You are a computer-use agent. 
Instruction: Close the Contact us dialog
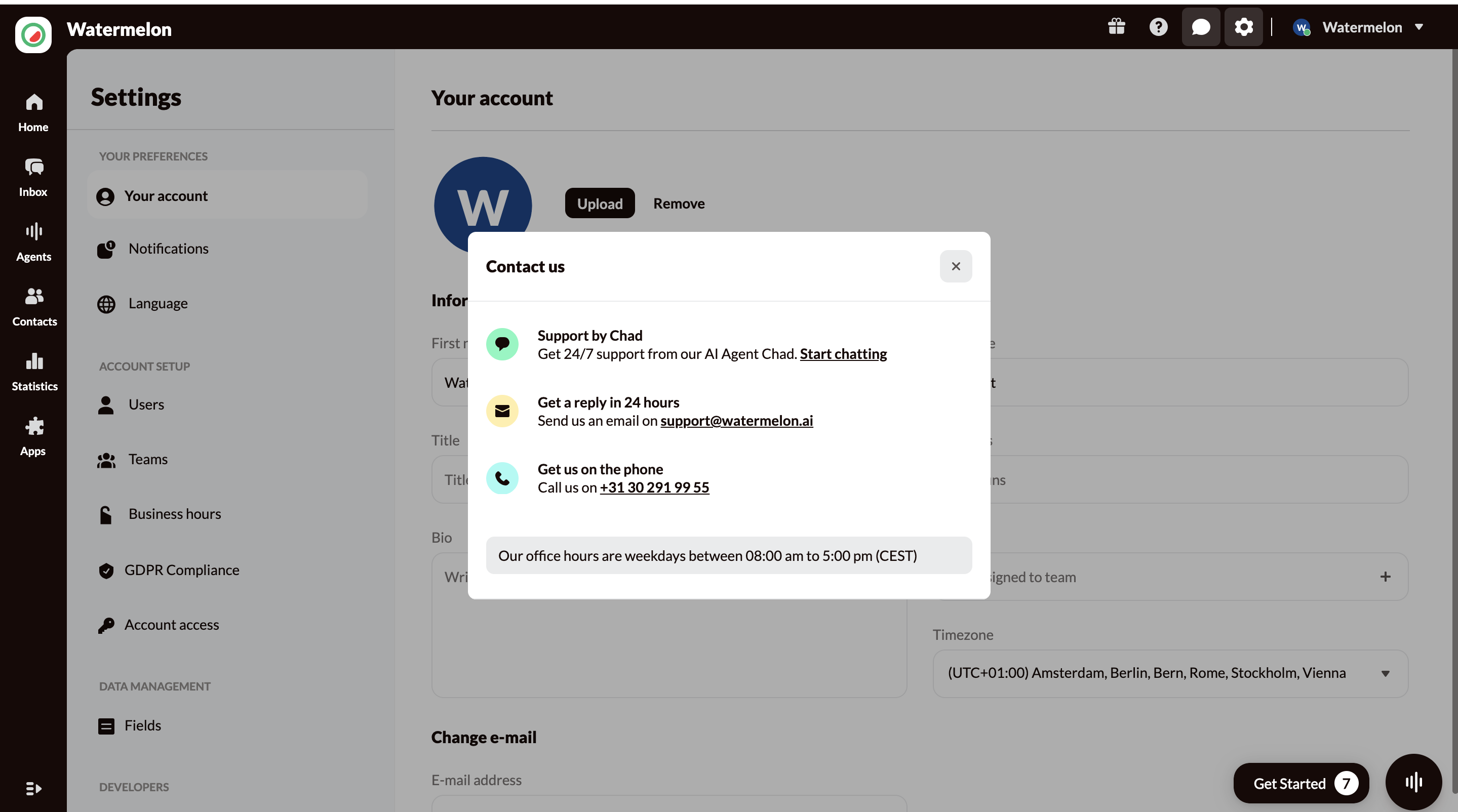(x=956, y=266)
